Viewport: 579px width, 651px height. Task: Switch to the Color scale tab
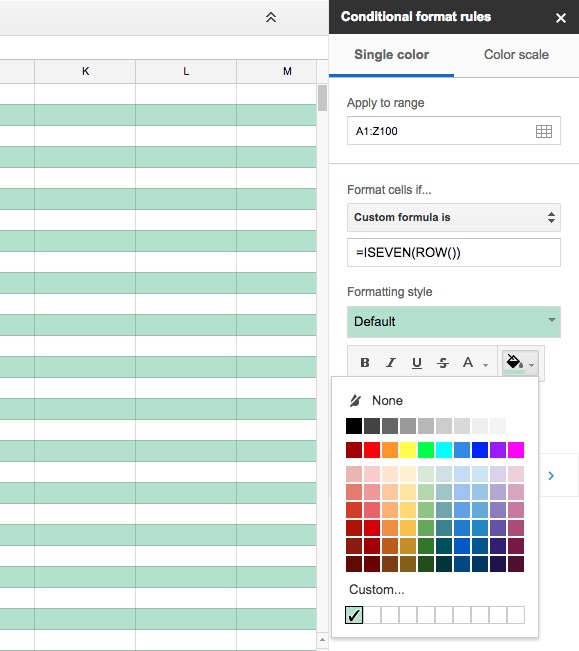pos(516,55)
